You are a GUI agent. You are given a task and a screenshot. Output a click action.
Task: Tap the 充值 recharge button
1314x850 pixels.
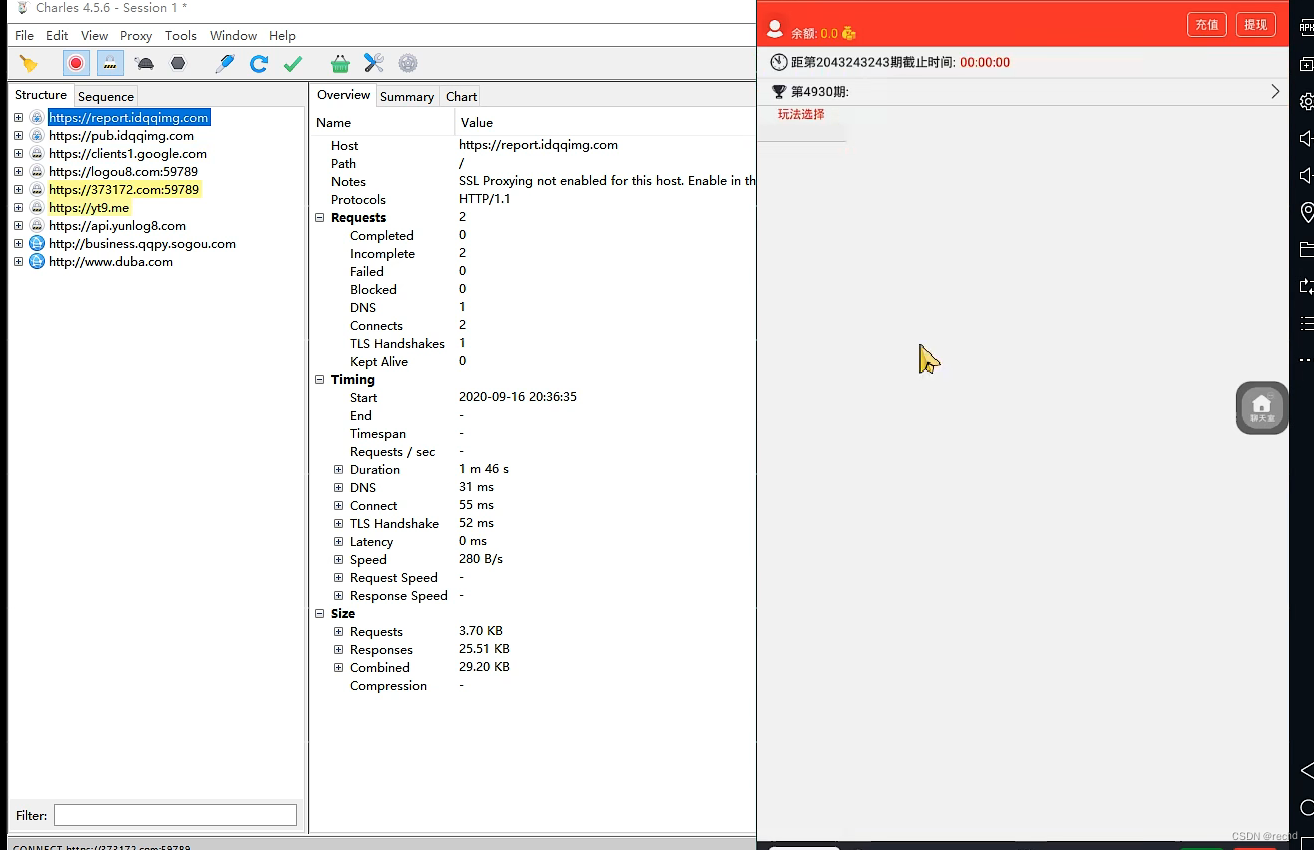[x=1207, y=25]
